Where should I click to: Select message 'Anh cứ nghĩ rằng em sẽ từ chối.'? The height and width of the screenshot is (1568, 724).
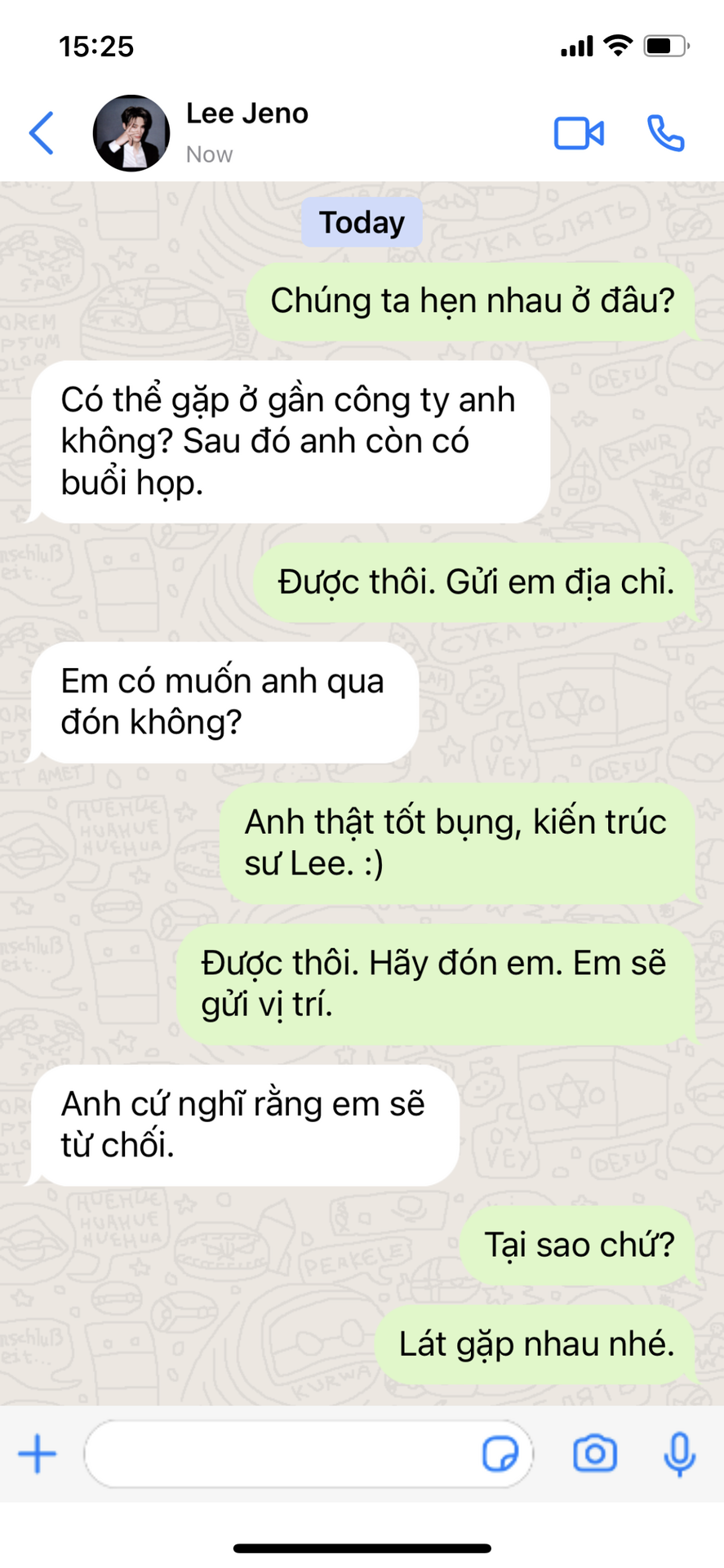[x=243, y=1125]
